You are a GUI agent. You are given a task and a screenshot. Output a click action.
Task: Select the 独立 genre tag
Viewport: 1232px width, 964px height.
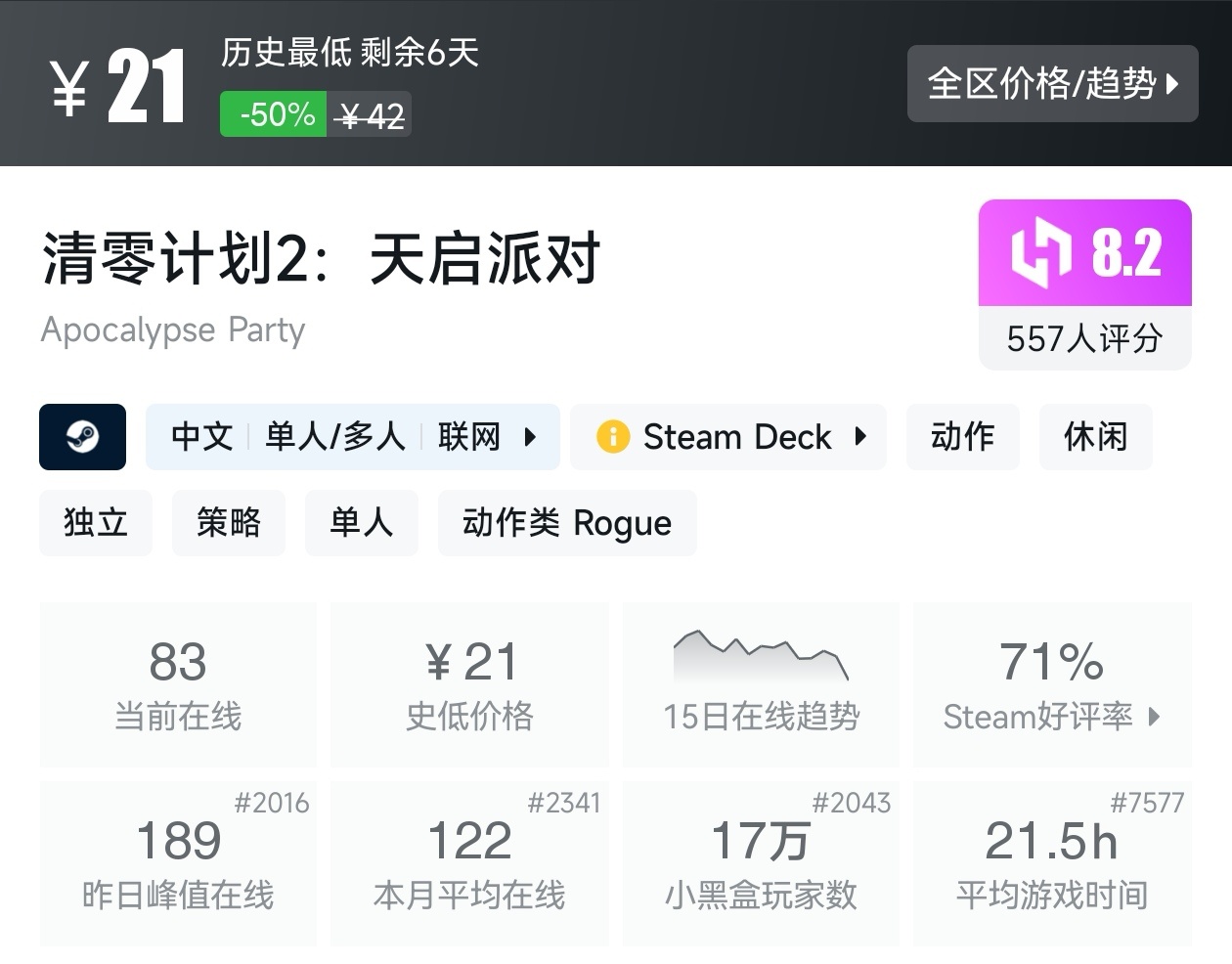tap(95, 523)
